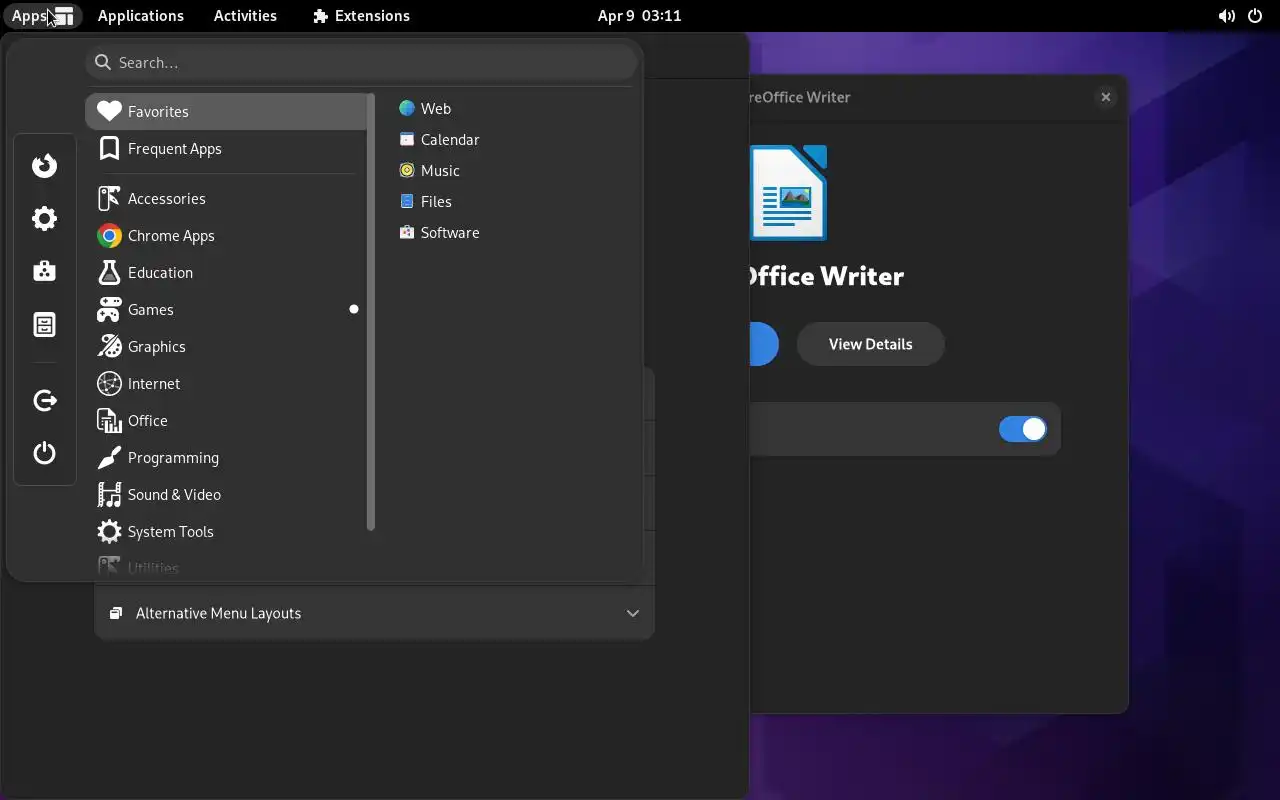Viewport: 1280px width, 800px height.
Task: Select the Accessories category
Action: point(226,198)
